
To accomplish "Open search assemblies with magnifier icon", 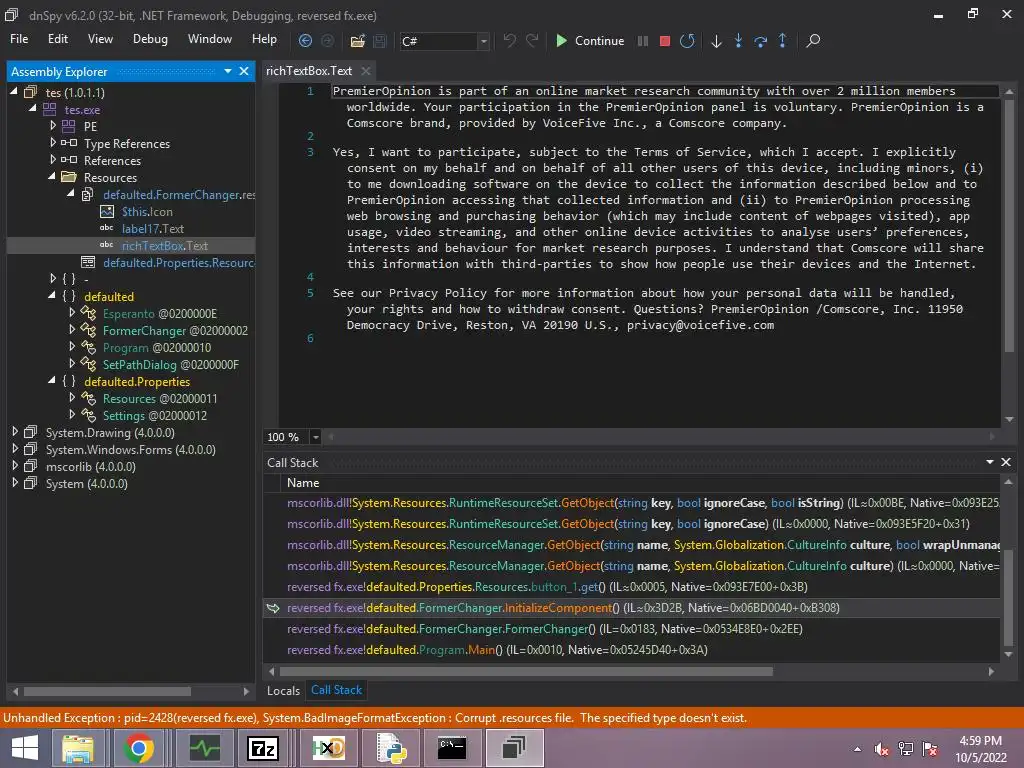I will click(x=813, y=40).
